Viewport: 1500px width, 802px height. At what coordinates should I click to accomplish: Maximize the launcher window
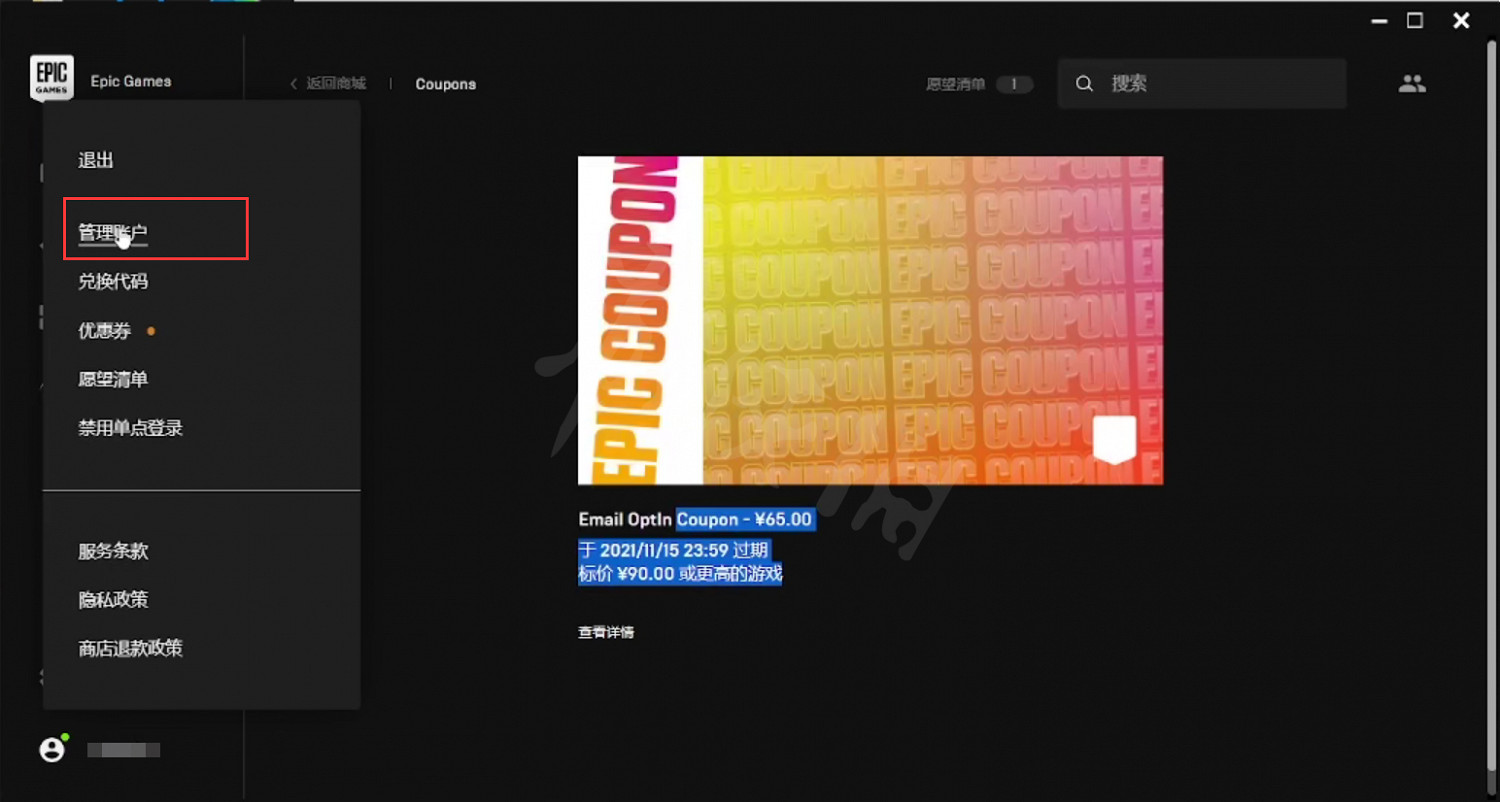click(x=1414, y=21)
